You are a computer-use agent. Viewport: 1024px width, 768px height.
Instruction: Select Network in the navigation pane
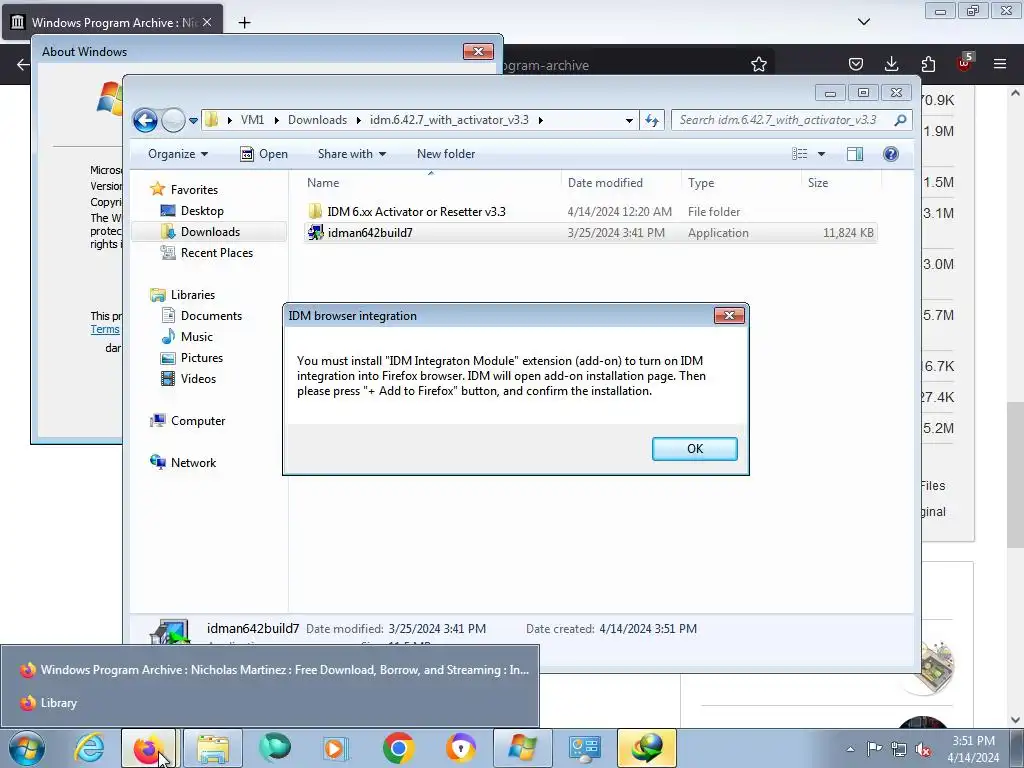(x=193, y=463)
